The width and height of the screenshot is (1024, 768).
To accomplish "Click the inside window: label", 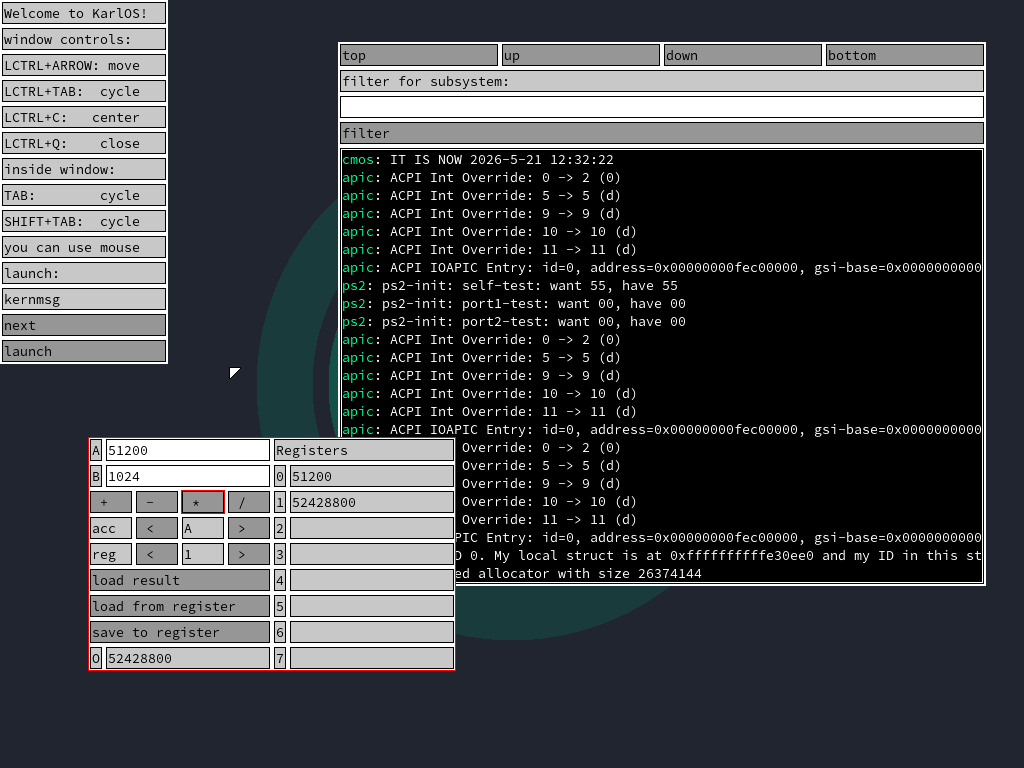I will [x=84, y=169].
